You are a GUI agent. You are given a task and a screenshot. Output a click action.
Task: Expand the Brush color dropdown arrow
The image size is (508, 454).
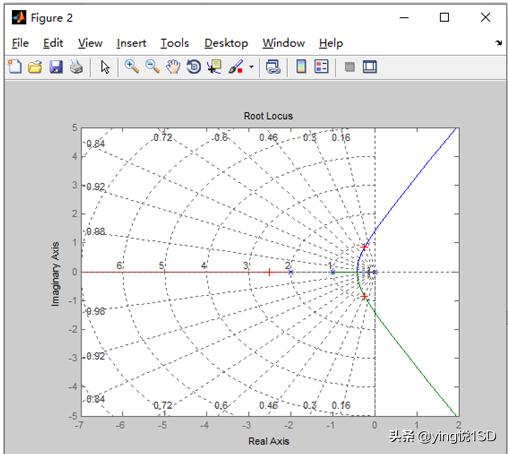[x=251, y=67]
